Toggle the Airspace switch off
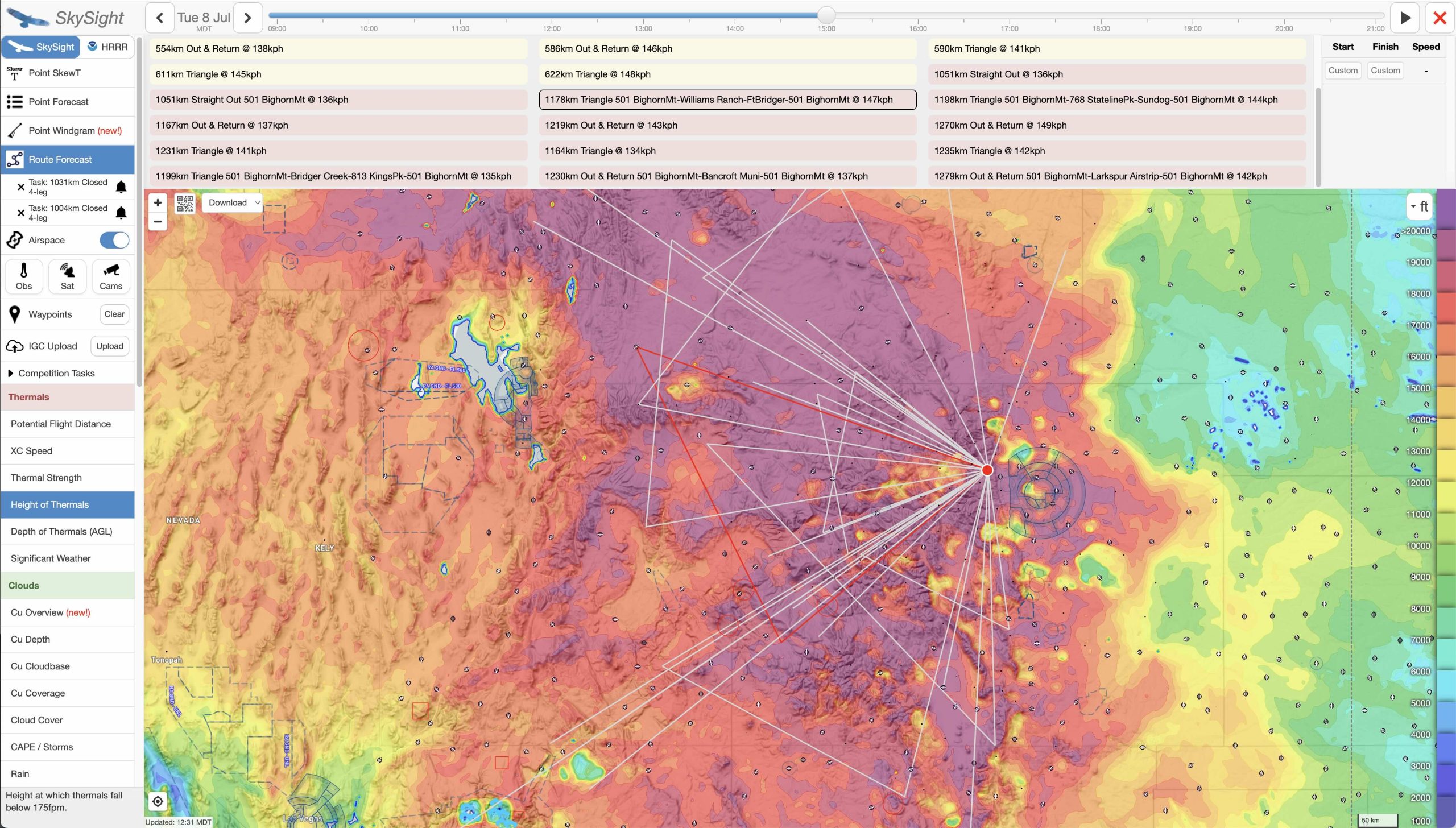1456x828 pixels. 114,240
